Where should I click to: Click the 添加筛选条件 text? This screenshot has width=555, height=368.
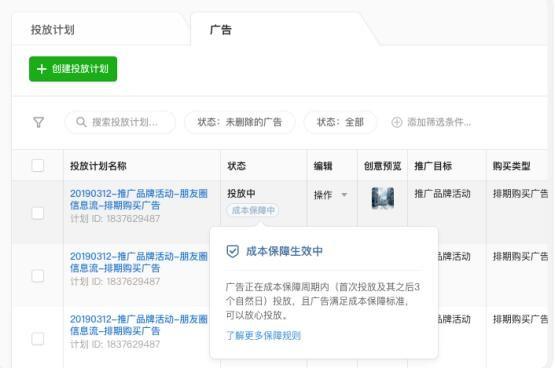coord(439,122)
